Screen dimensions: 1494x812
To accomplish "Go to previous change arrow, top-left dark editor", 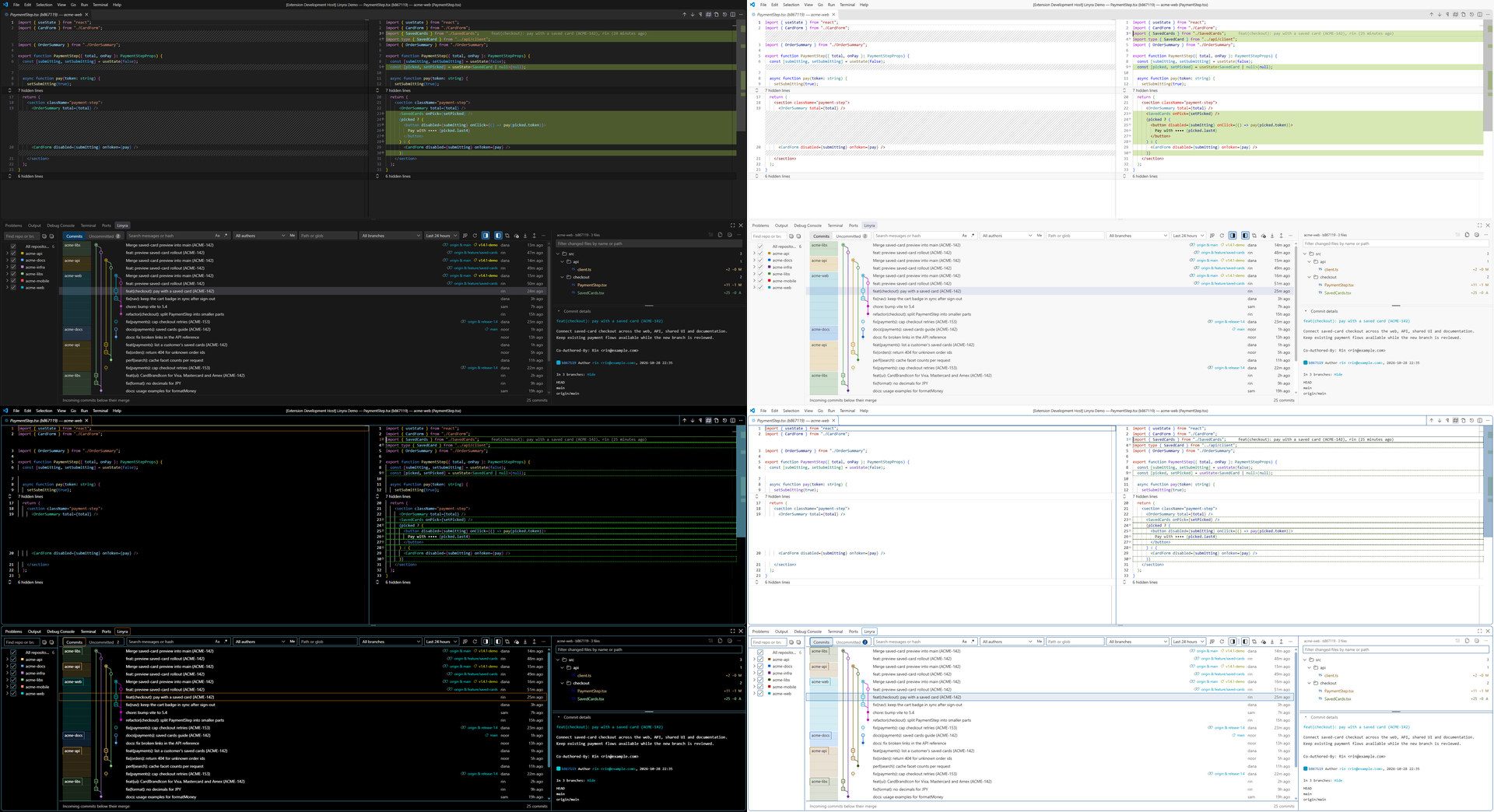I will 684,14.
